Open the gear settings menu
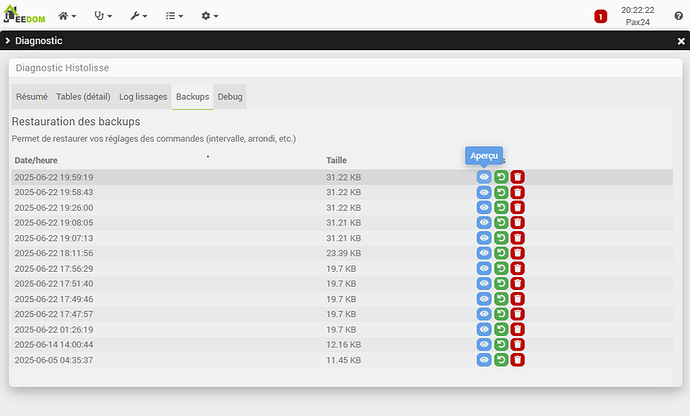Viewport: 690px width, 416px height. [x=209, y=16]
